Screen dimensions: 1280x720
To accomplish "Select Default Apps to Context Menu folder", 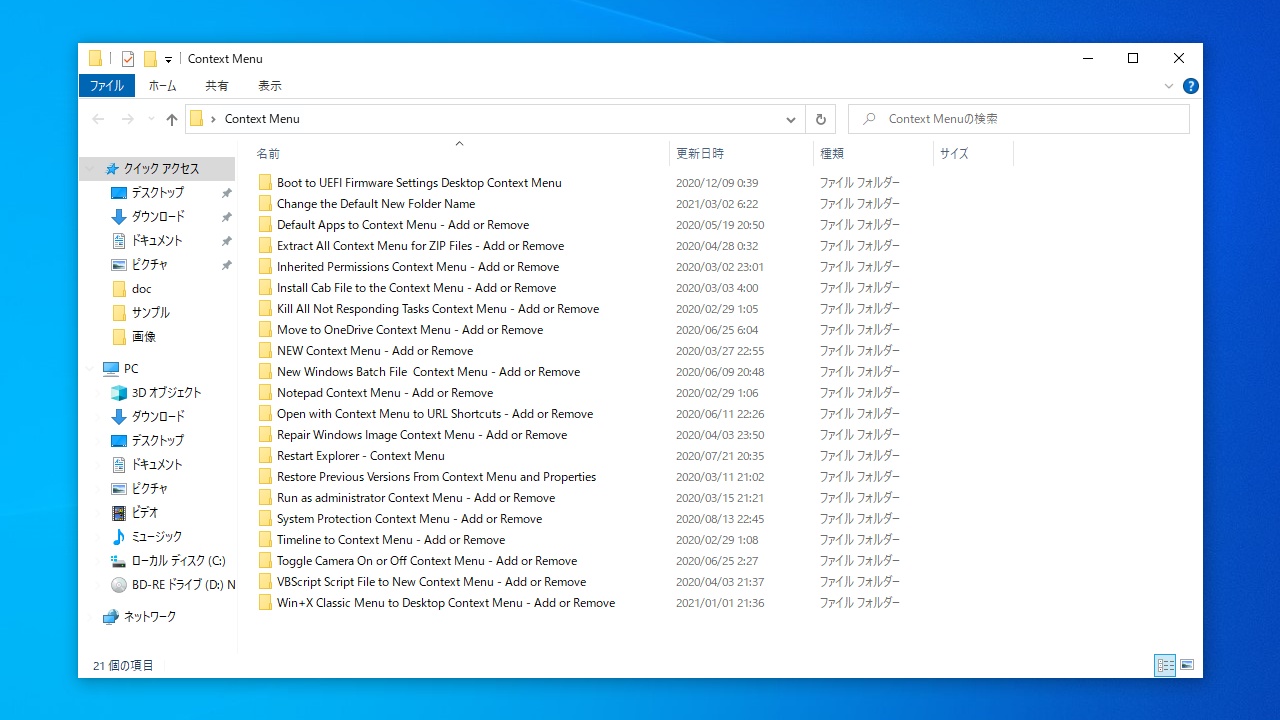I will click(403, 225).
